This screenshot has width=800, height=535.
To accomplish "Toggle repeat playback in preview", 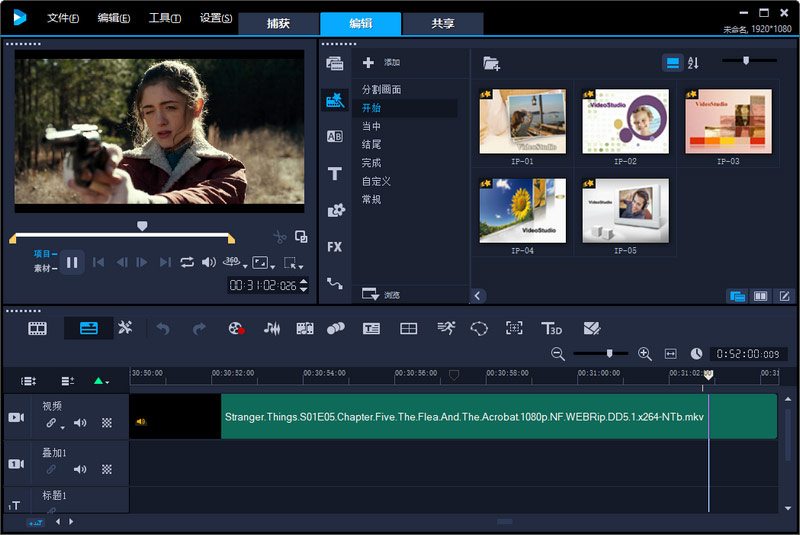I will (x=187, y=262).
